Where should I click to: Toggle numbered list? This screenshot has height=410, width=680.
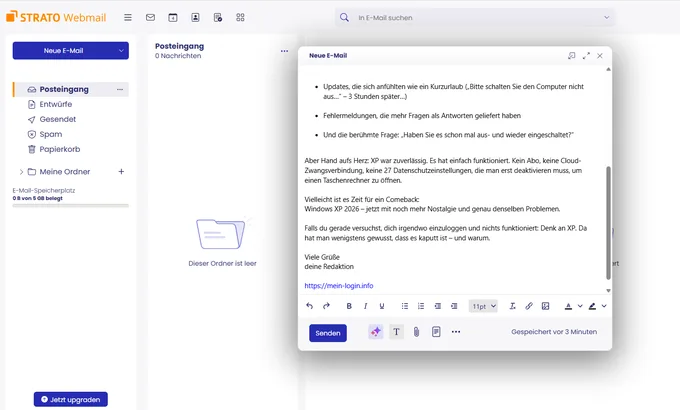pyautogui.click(x=421, y=306)
